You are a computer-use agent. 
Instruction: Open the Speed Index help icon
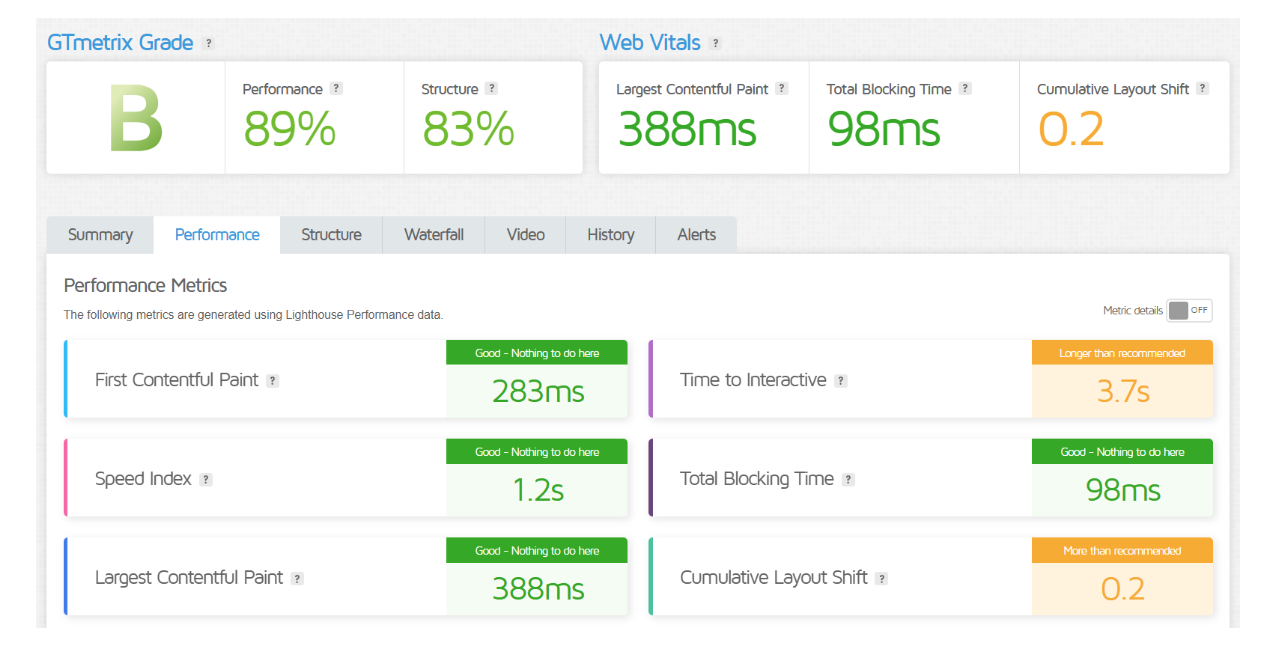pyautogui.click(x=205, y=479)
